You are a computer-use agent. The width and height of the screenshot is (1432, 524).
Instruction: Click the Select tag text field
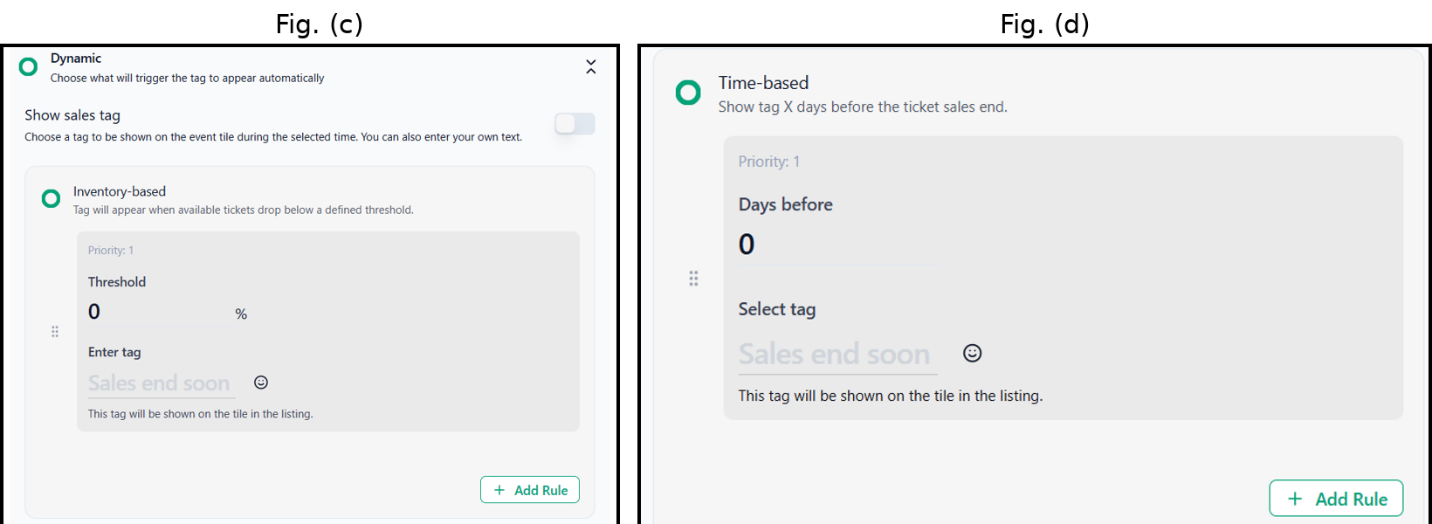point(838,355)
